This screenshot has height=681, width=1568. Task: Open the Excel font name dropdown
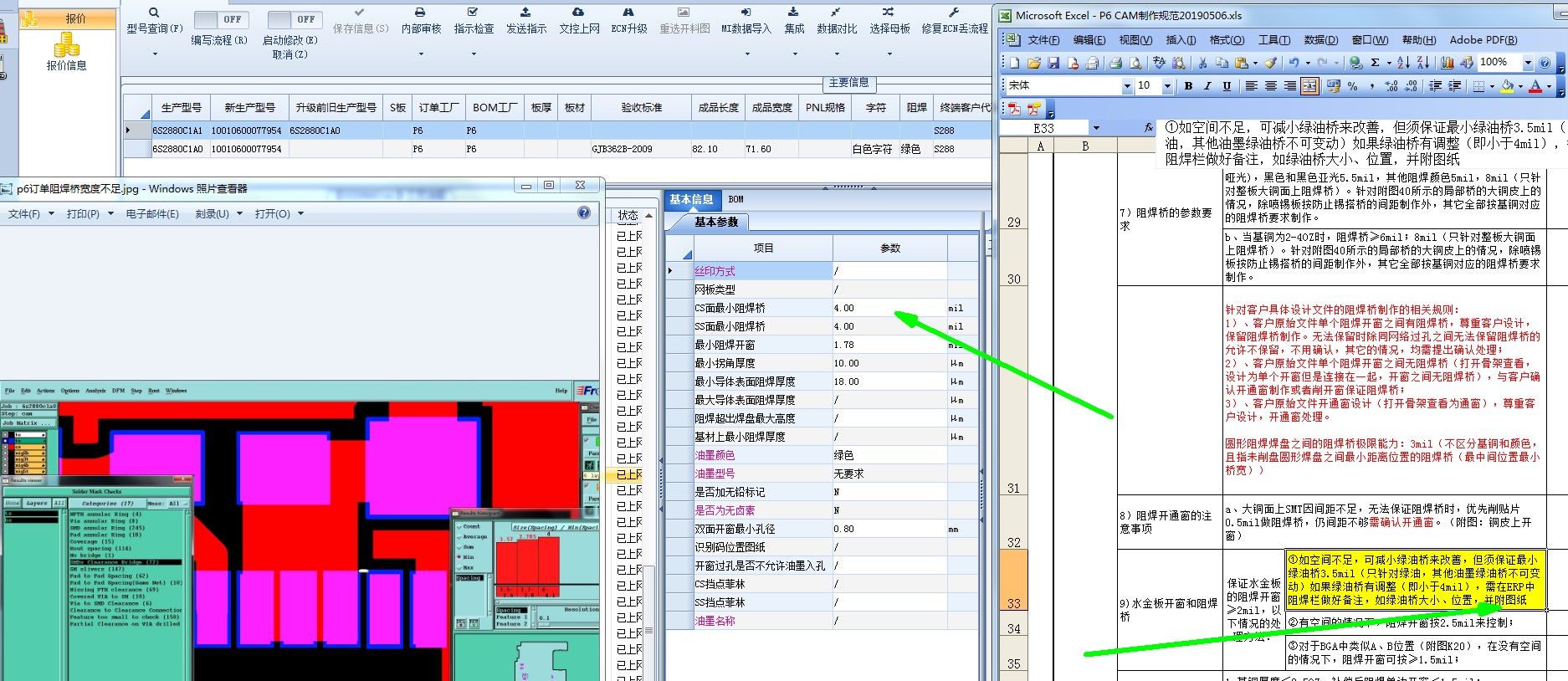click(1127, 85)
